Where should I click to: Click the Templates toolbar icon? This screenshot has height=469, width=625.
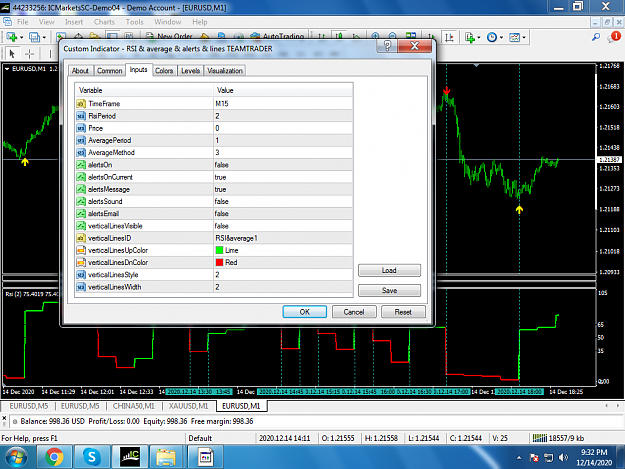click(x=515, y=37)
